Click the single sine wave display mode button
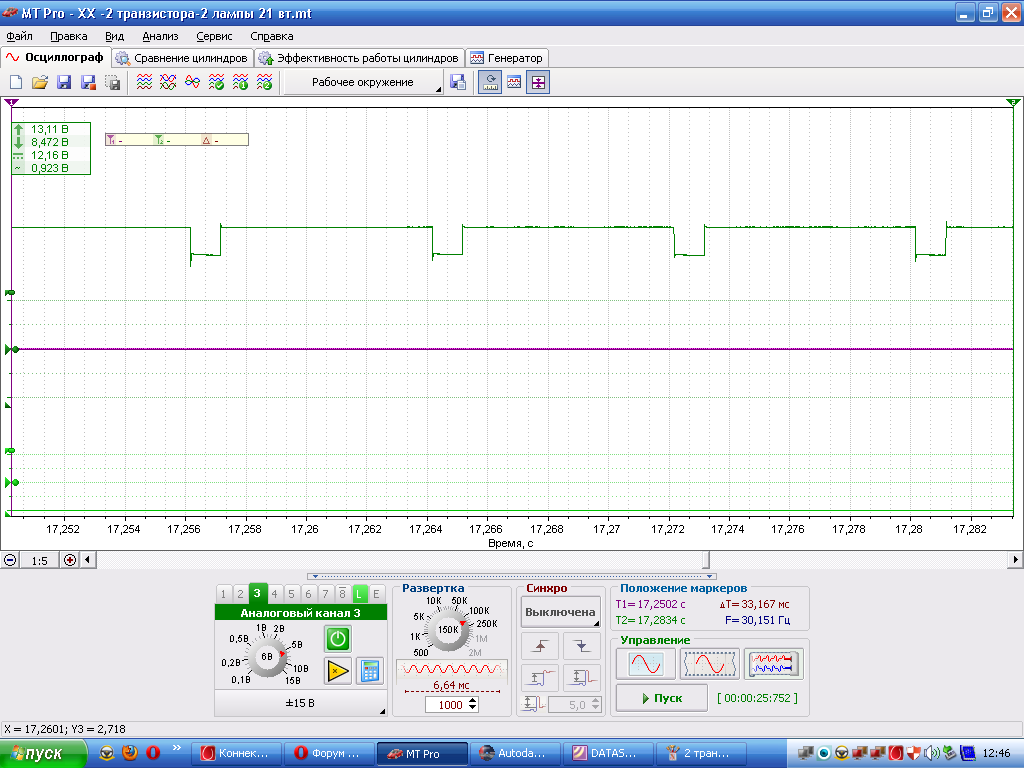 click(645, 664)
